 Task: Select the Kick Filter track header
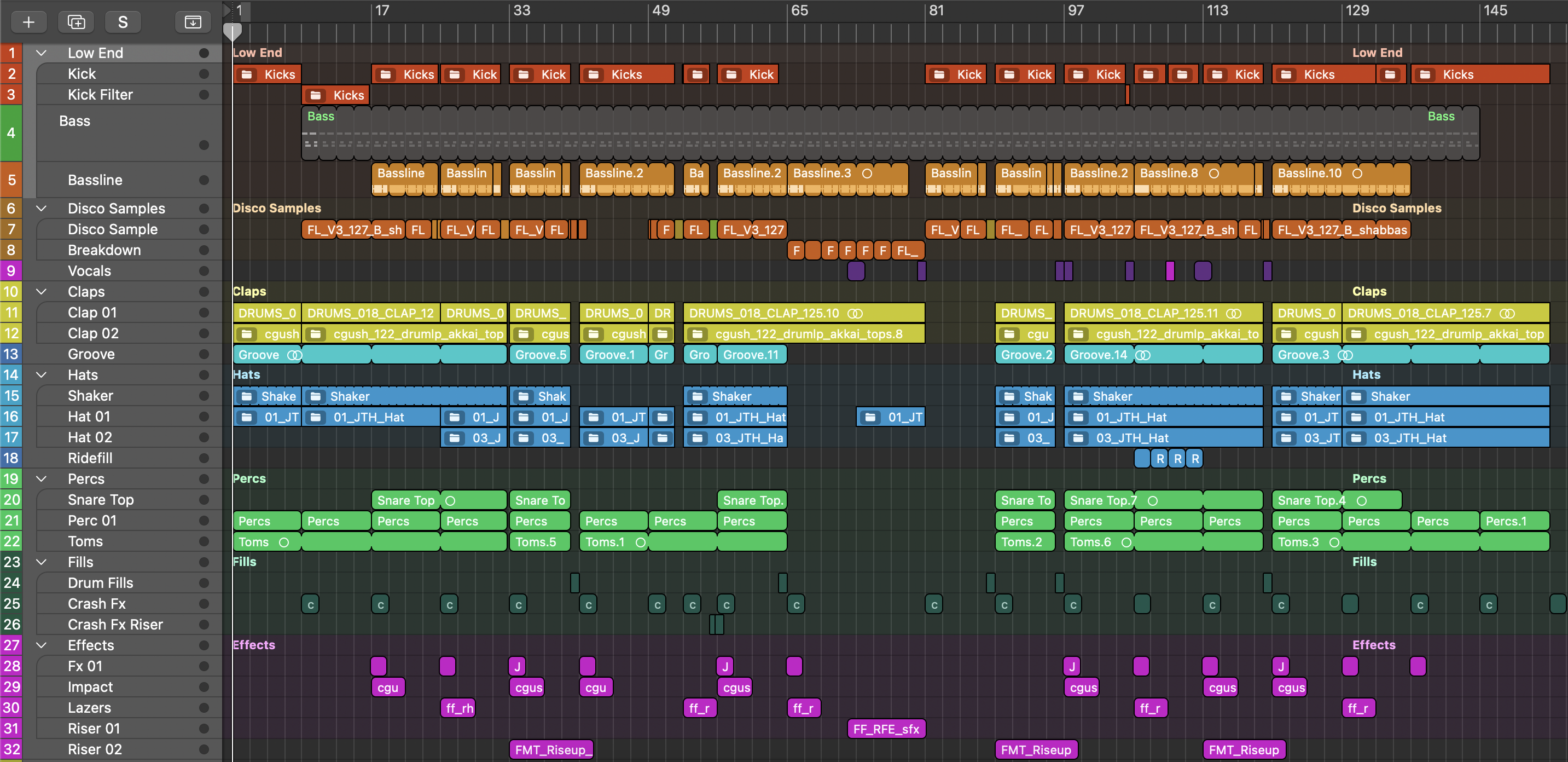[129, 94]
